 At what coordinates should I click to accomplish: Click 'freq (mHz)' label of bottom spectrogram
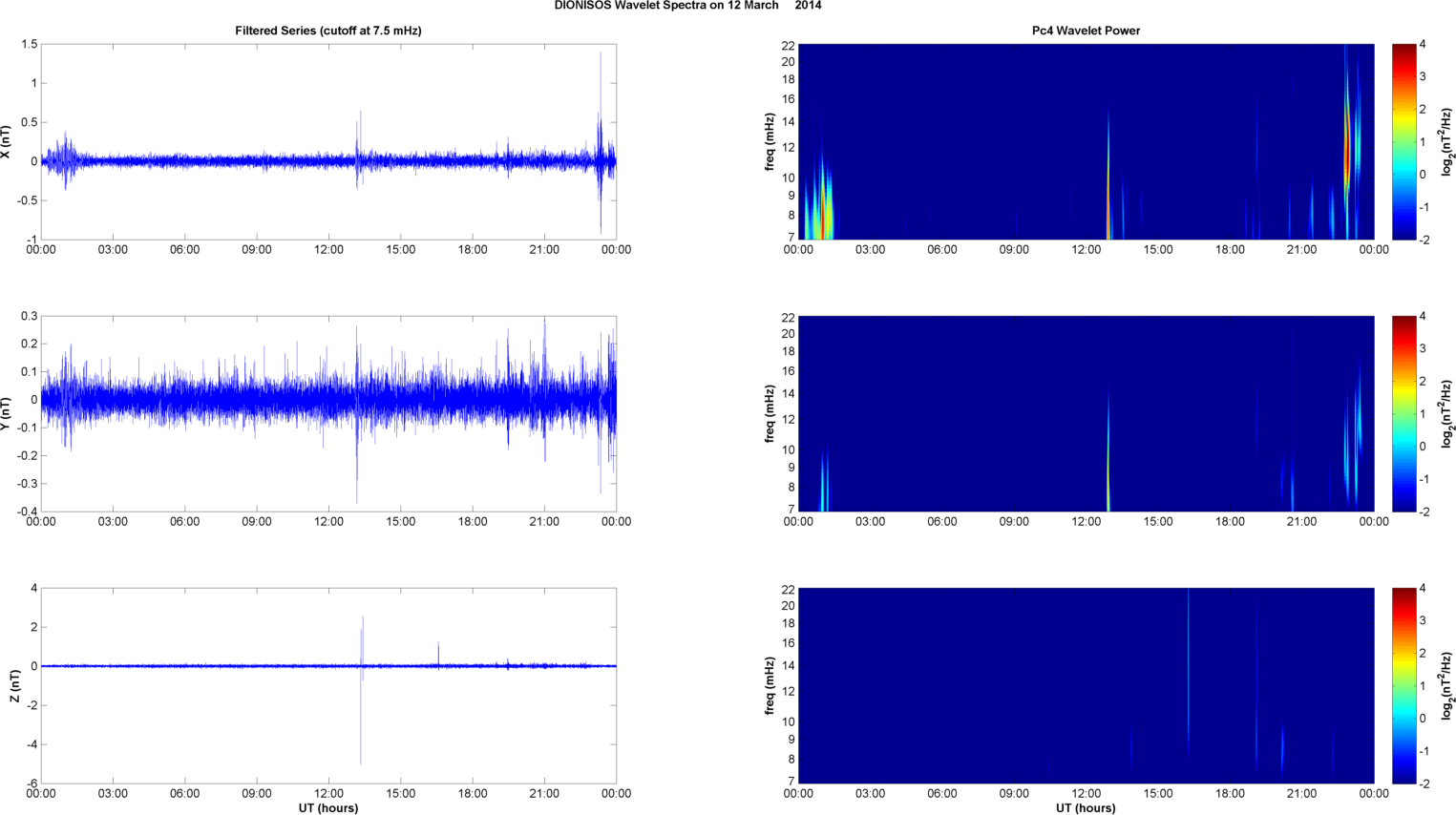point(770,685)
